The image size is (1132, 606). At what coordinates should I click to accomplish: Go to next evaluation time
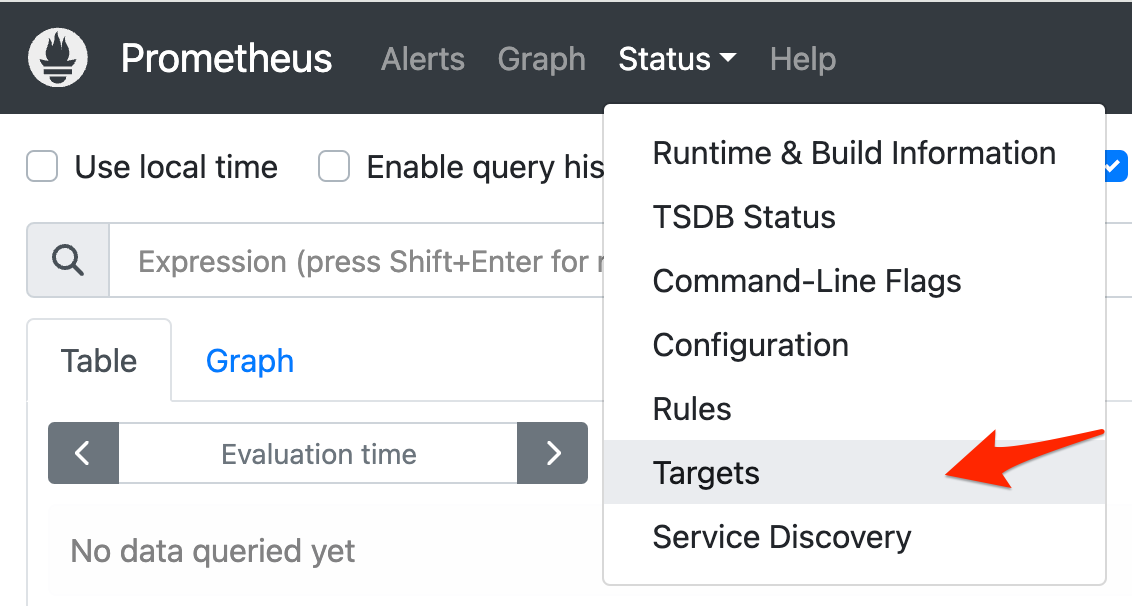point(552,453)
